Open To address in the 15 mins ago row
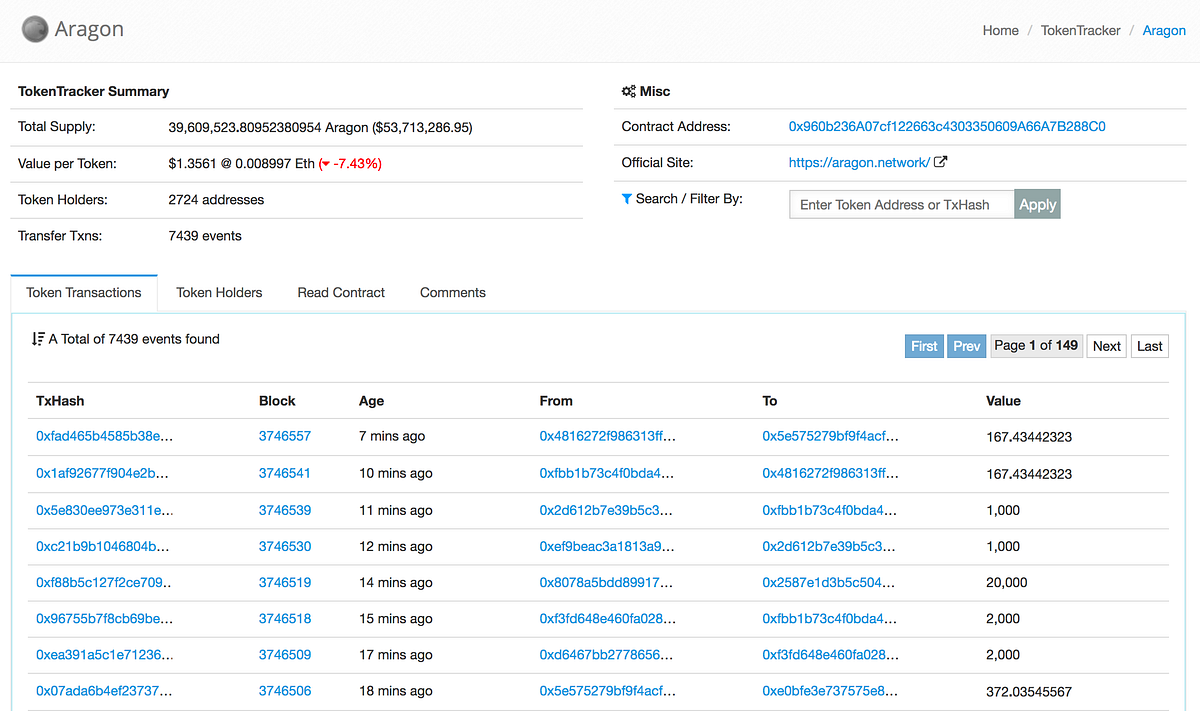 click(x=830, y=618)
